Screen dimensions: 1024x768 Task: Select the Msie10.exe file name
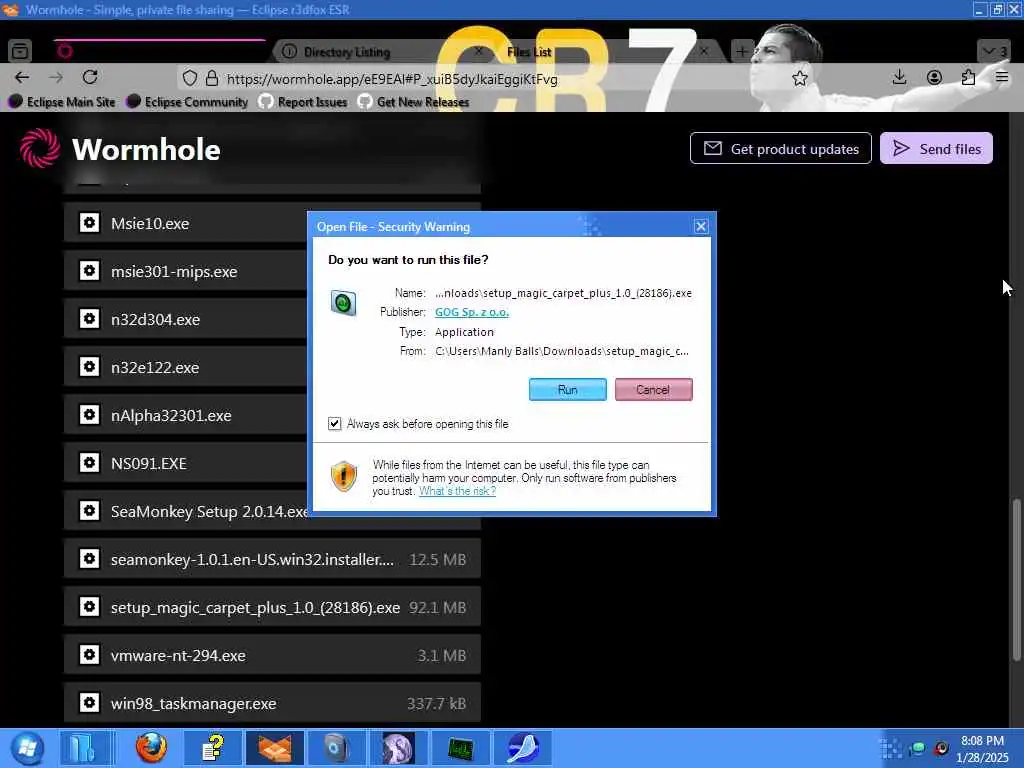[x=150, y=223]
